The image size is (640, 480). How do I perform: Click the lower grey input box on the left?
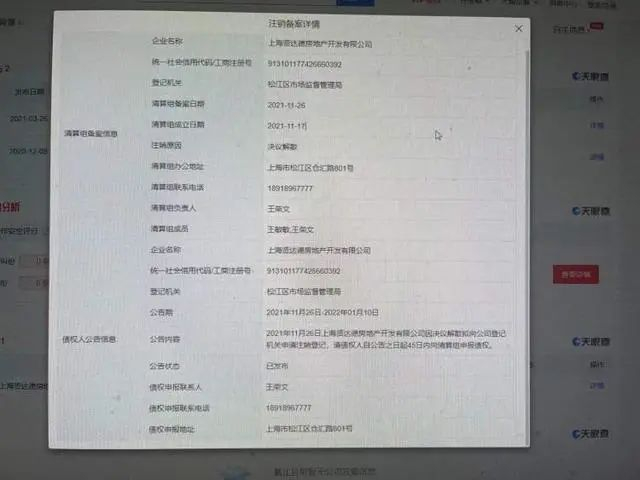tap(34, 282)
